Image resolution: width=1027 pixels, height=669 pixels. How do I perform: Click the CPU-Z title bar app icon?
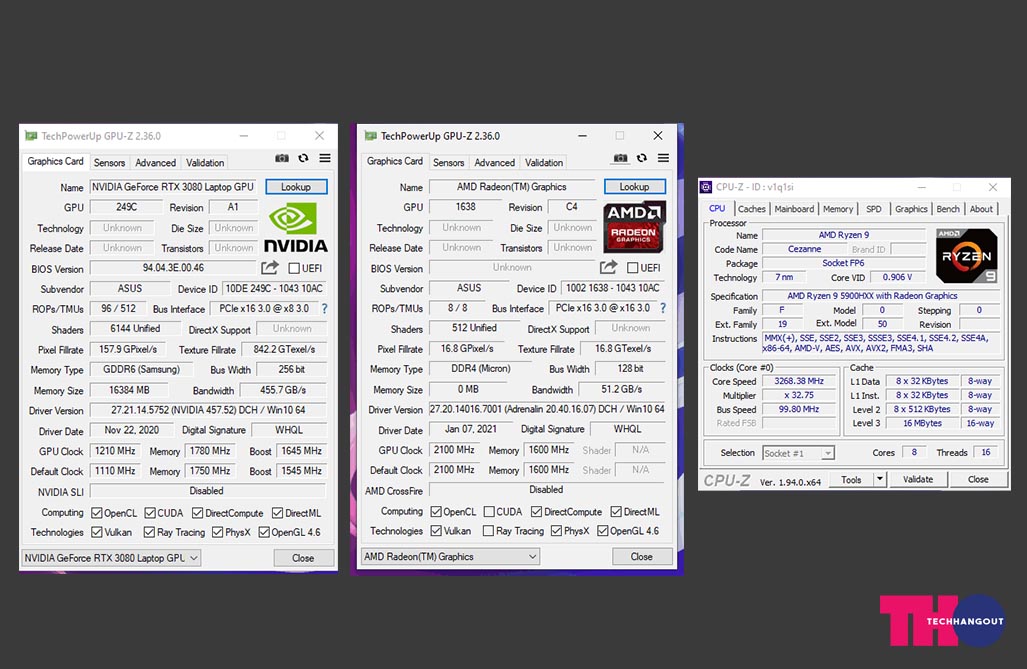click(x=706, y=187)
